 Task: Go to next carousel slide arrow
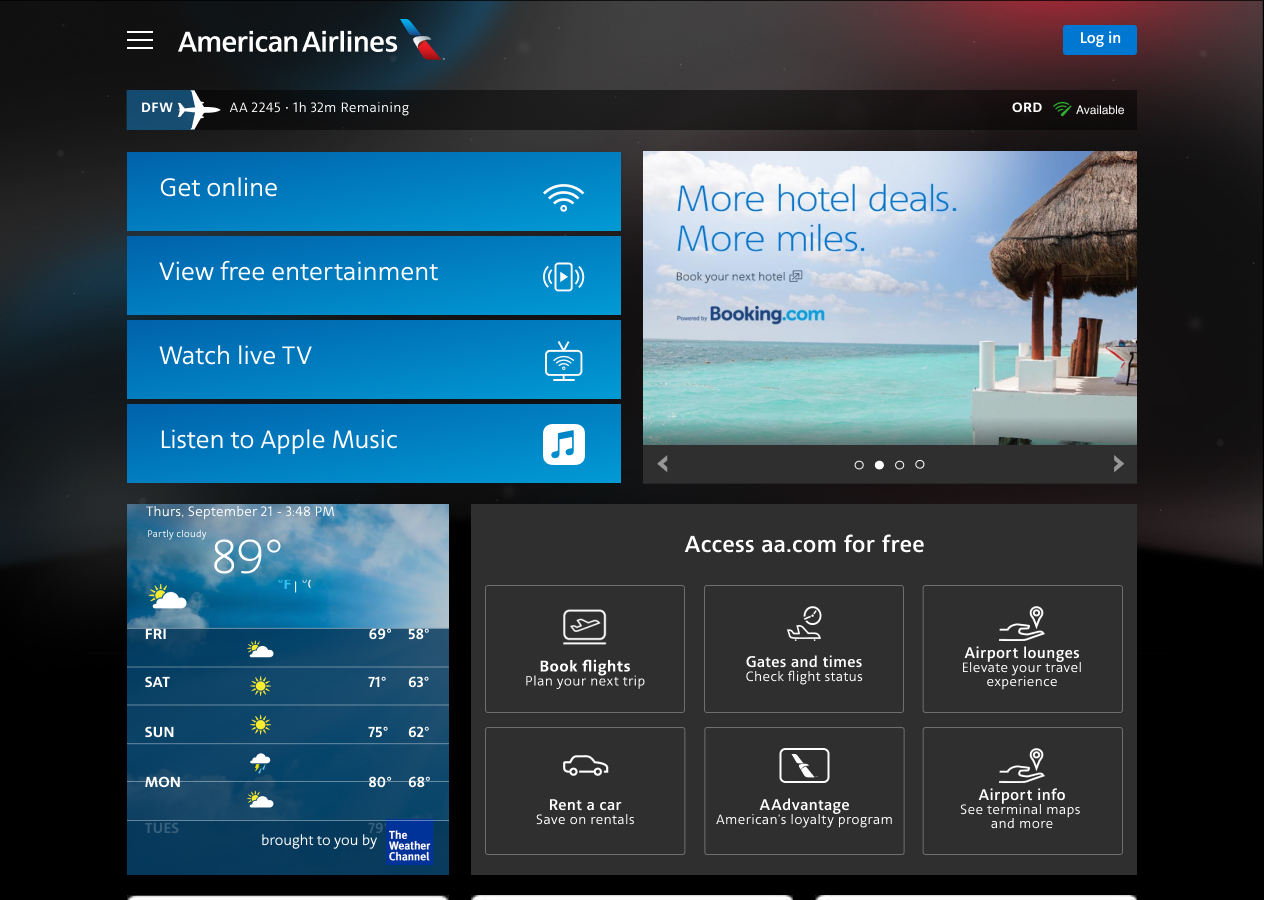(1118, 464)
